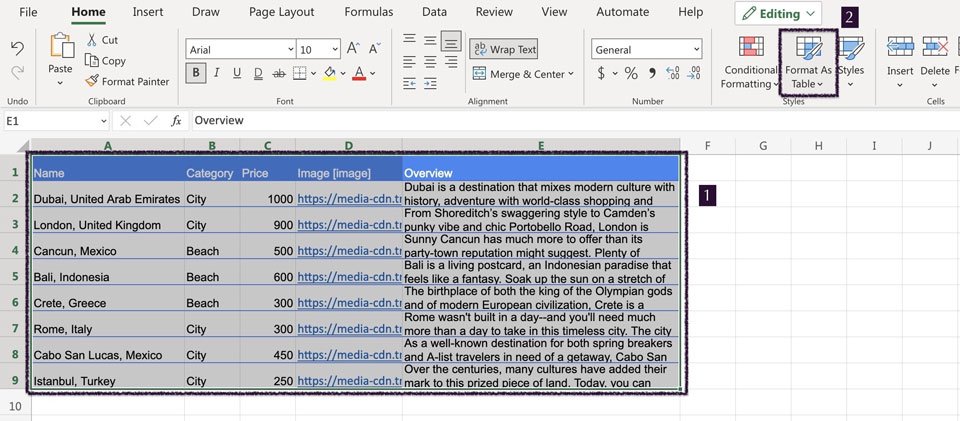Expand Merge & Center options
The width and height of the screenshot is (960, 421).
tap(571, 73)
